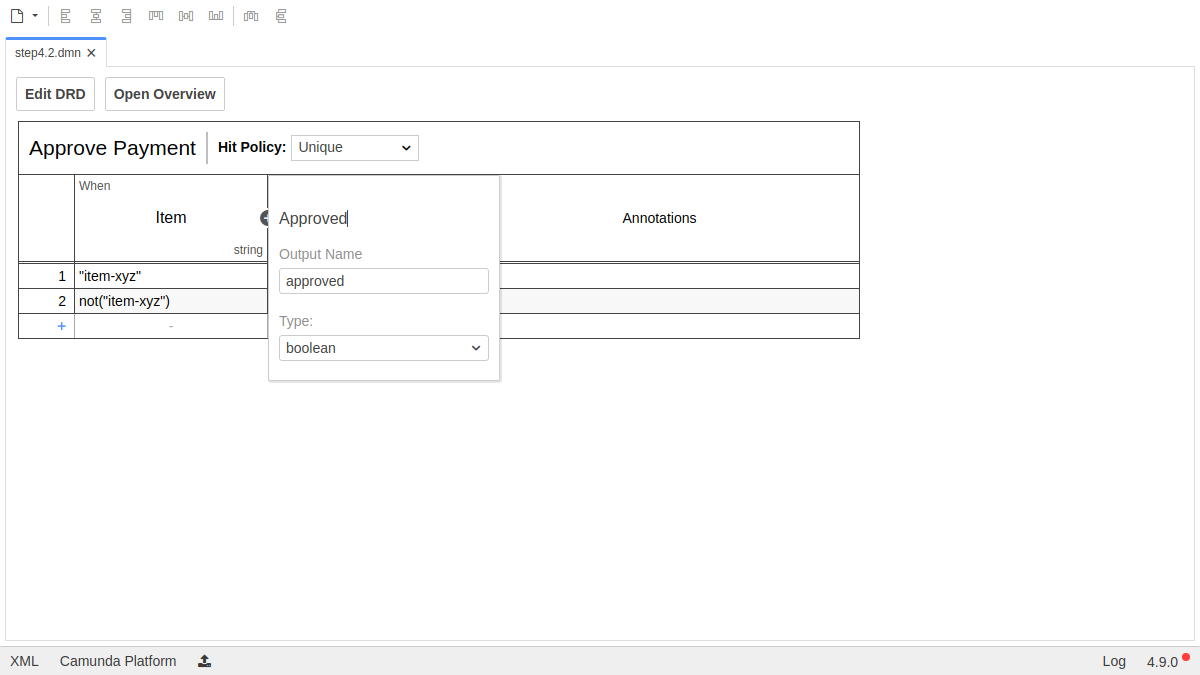1200x675 pixels.
Task: Click the align elements right icon
Action: pos(126,16)
